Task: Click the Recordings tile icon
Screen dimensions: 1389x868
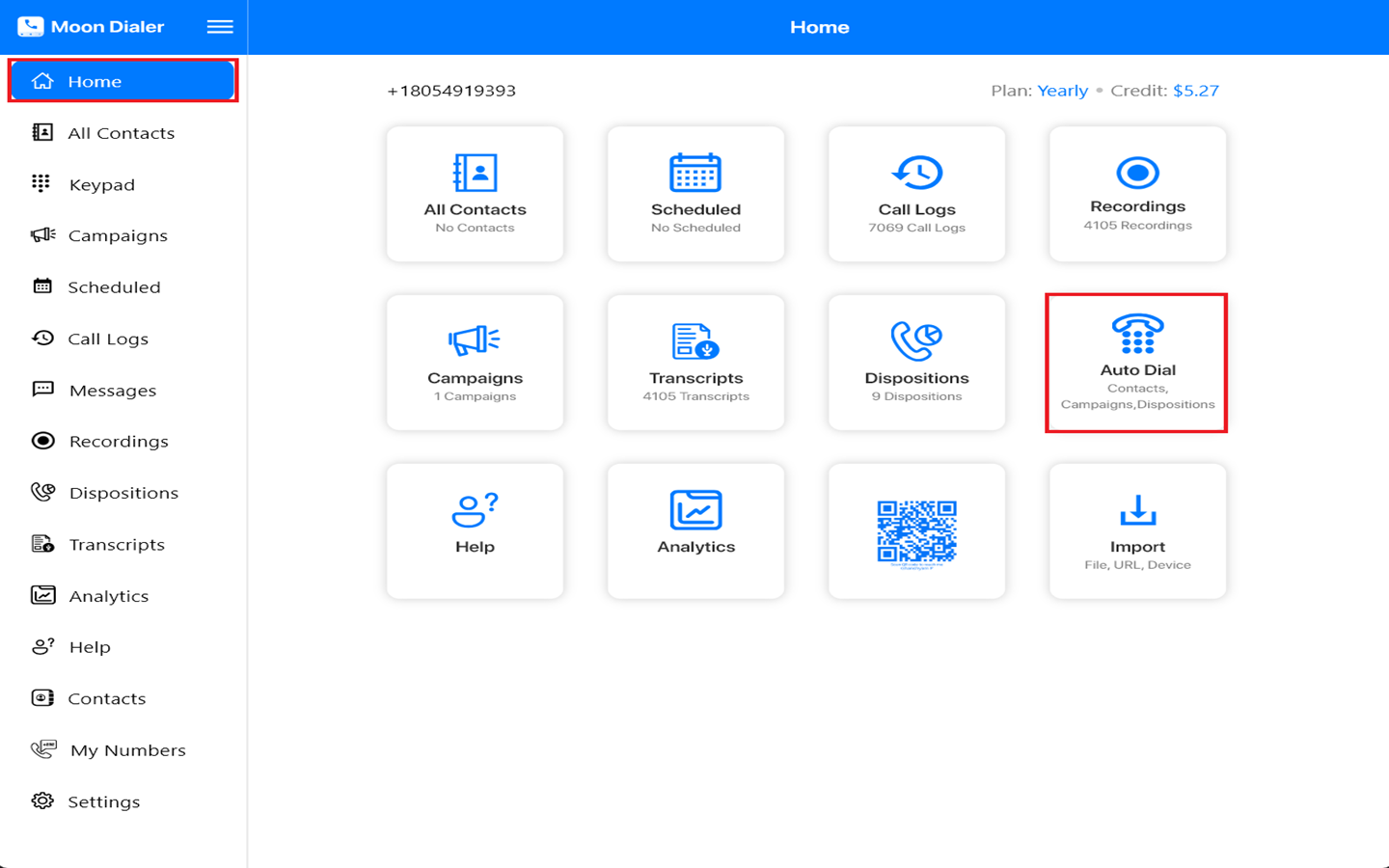Action: point(1137,174)
